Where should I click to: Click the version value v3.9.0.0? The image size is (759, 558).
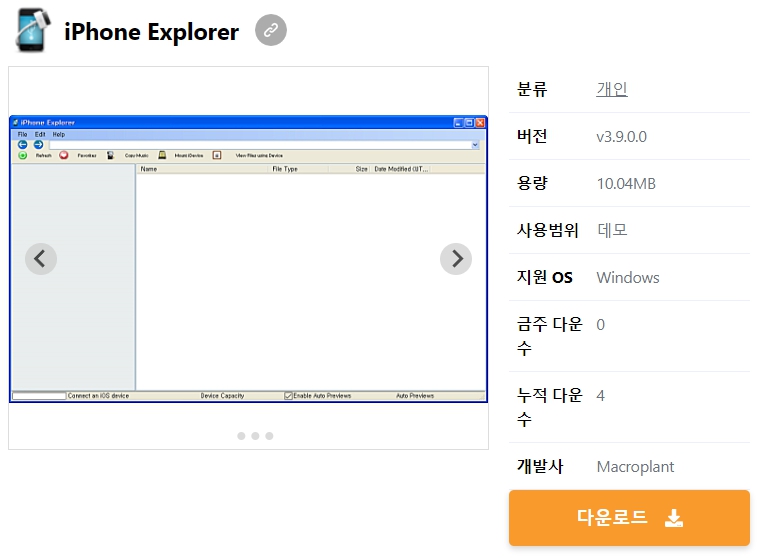point(622,136)
